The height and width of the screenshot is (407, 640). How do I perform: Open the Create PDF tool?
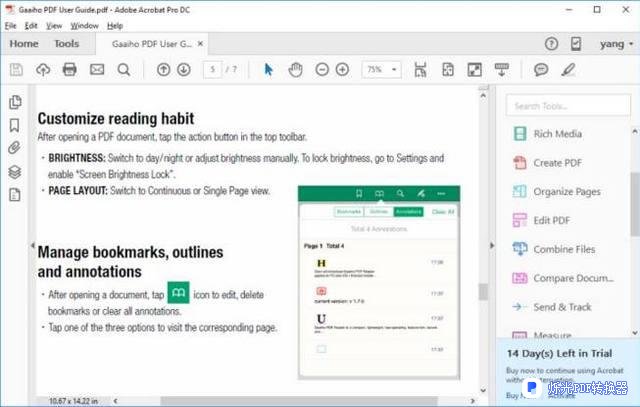548,163
